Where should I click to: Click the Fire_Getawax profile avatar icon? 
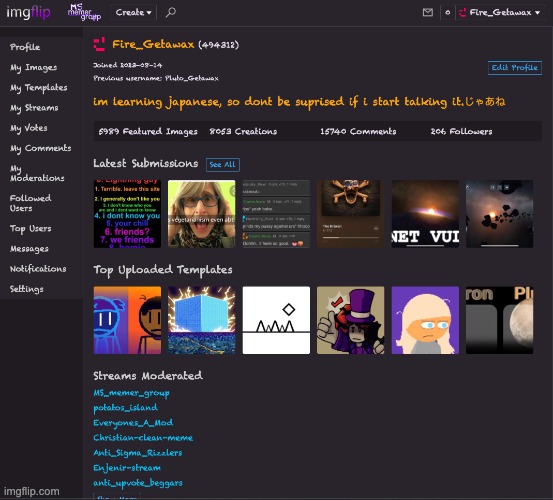tap(99, 44)
